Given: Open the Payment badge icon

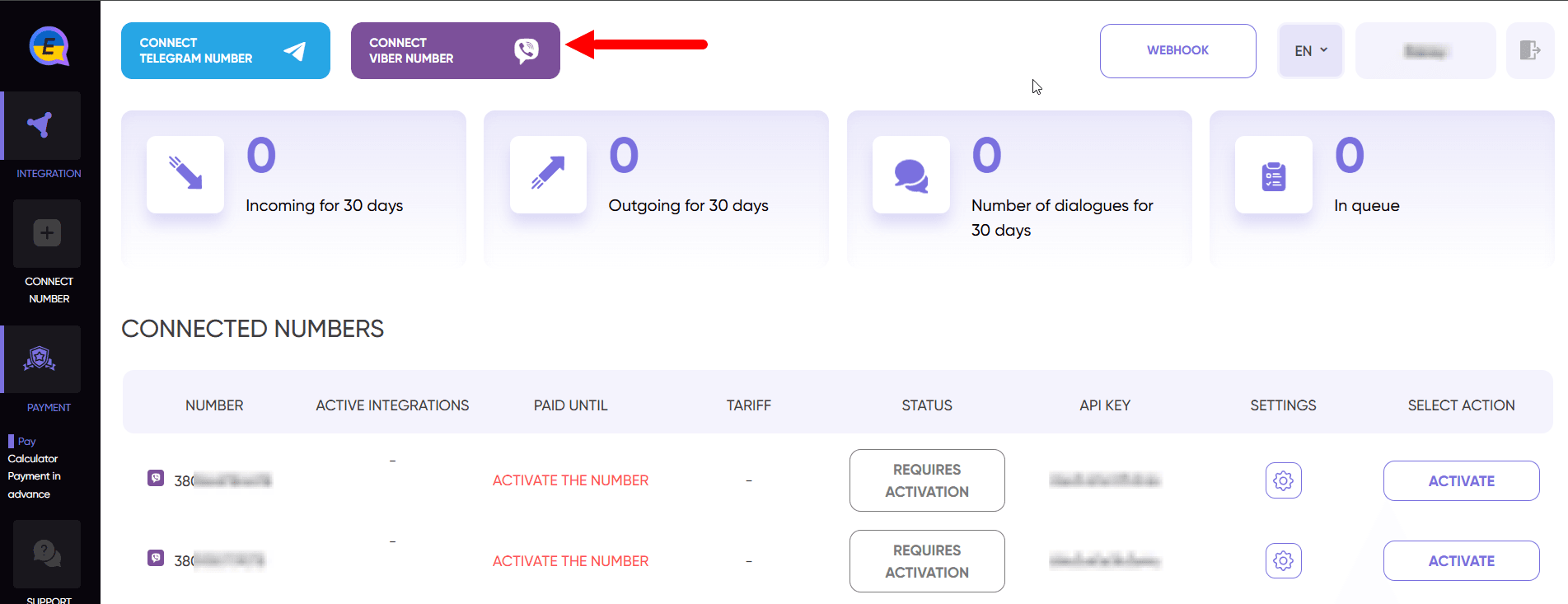Looking at the screenshot, I should coord(41,359).
